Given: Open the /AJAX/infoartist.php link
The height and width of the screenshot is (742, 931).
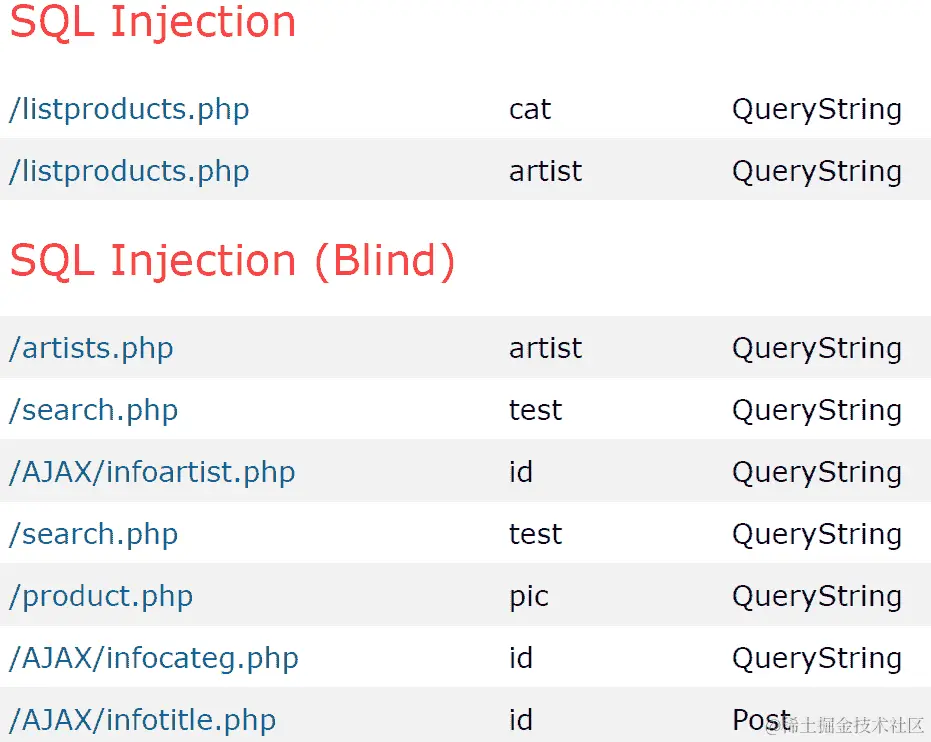Looking at the screenshot, I should coord(152,472).
